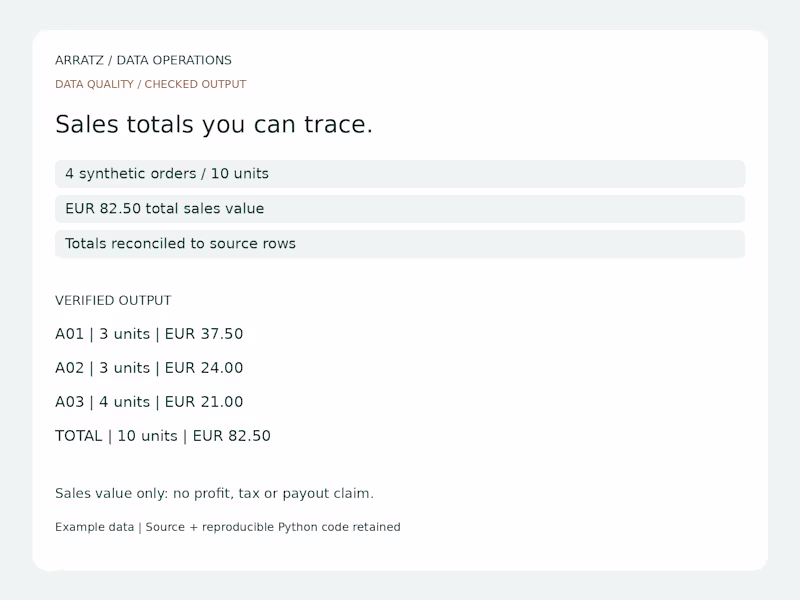Click the "TOTAL | 10 units | EUR 82.50" row

163,436
